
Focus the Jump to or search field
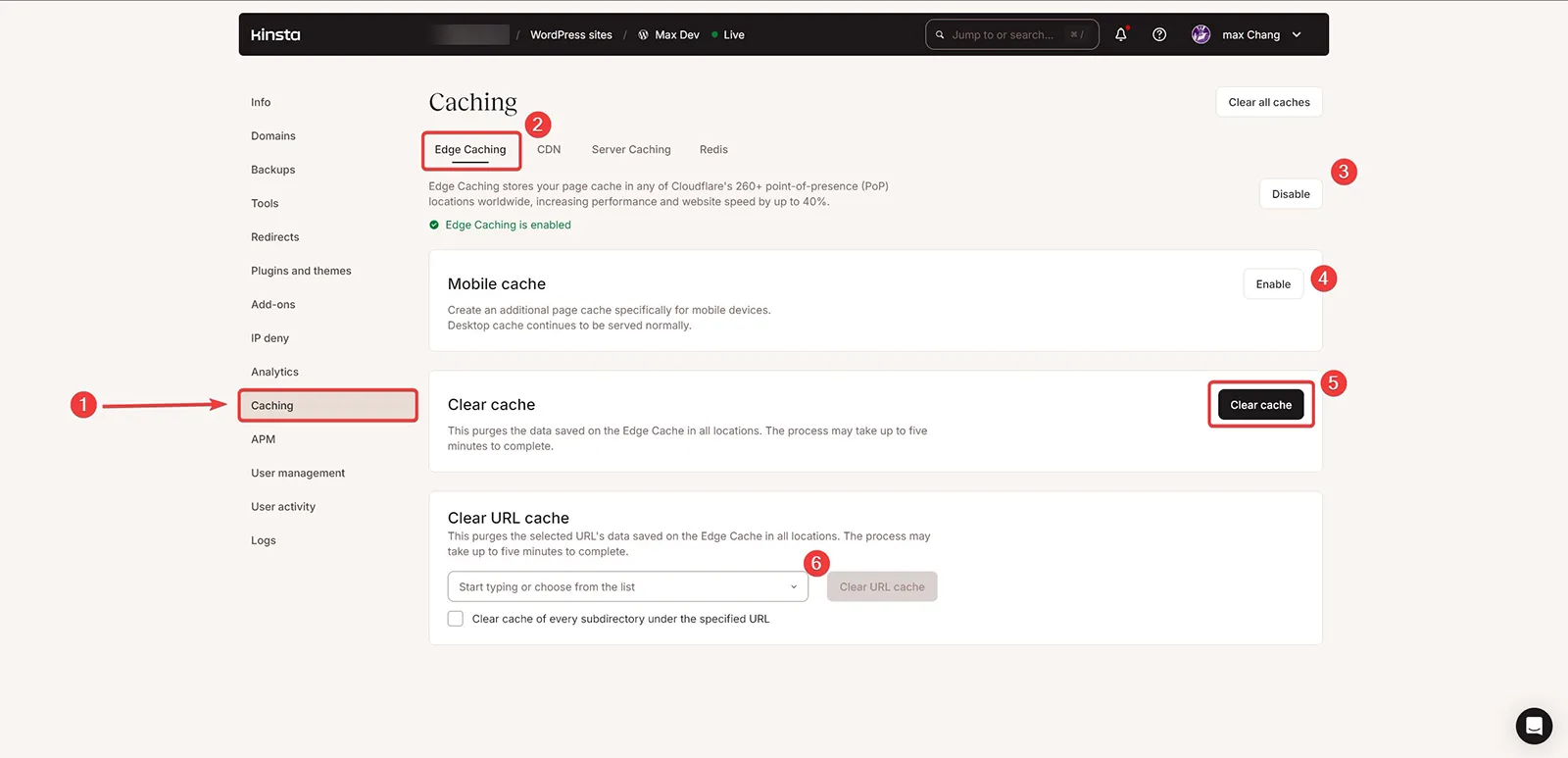[x=1012, y=34]
